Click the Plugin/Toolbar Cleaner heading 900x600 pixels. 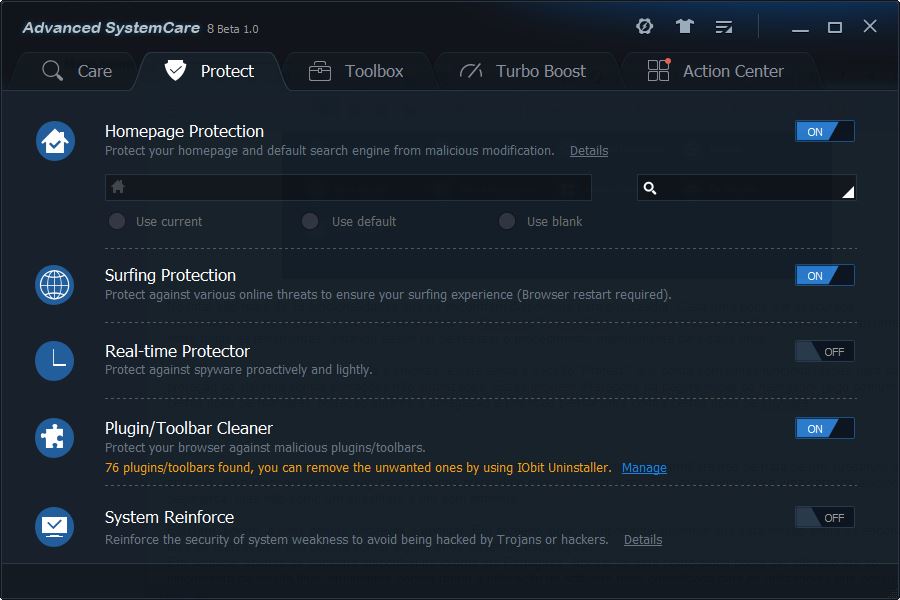(189, 428)
